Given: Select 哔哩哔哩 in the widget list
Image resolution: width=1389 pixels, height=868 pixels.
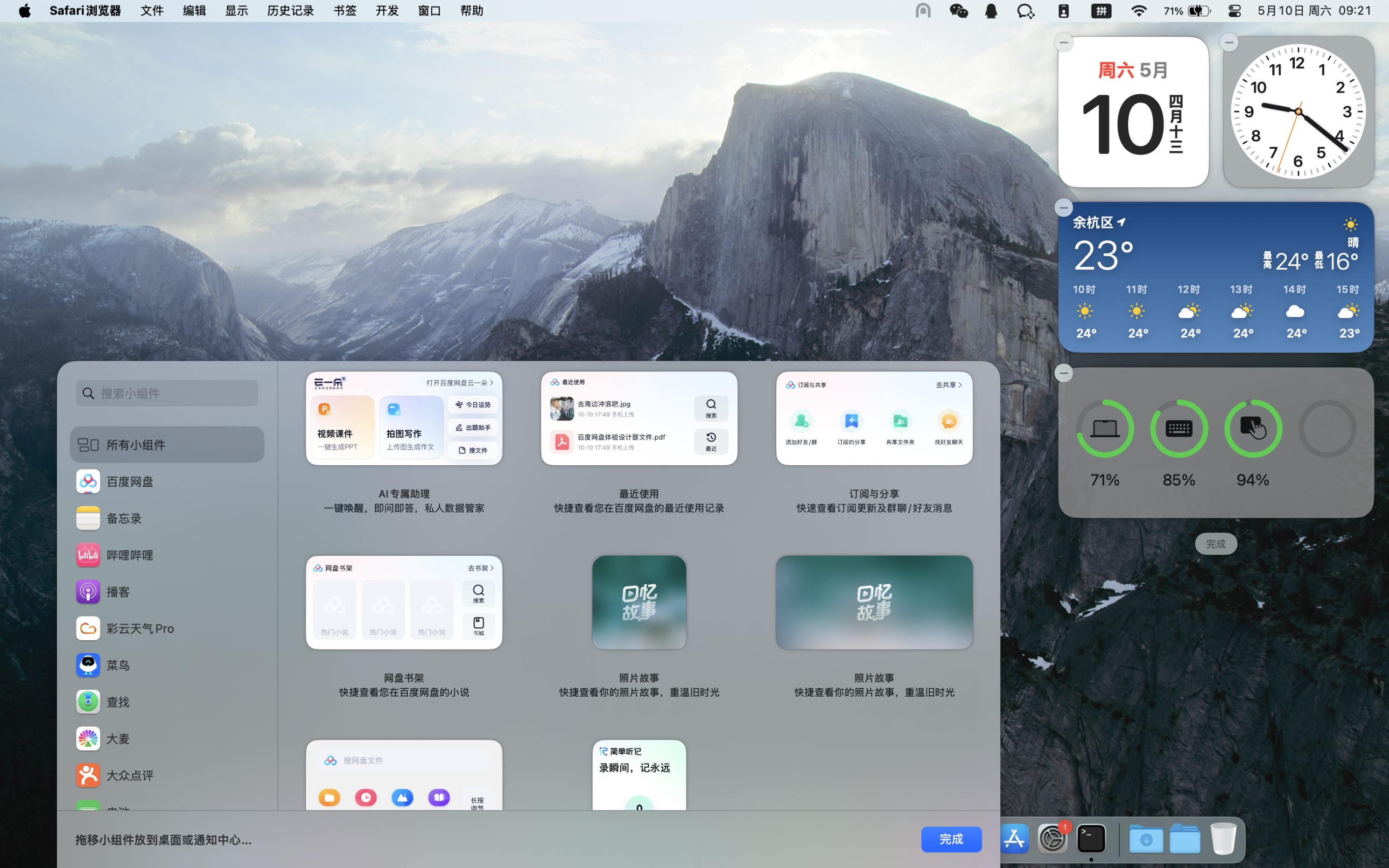Looking at the screenshot, I should point(129,555).
